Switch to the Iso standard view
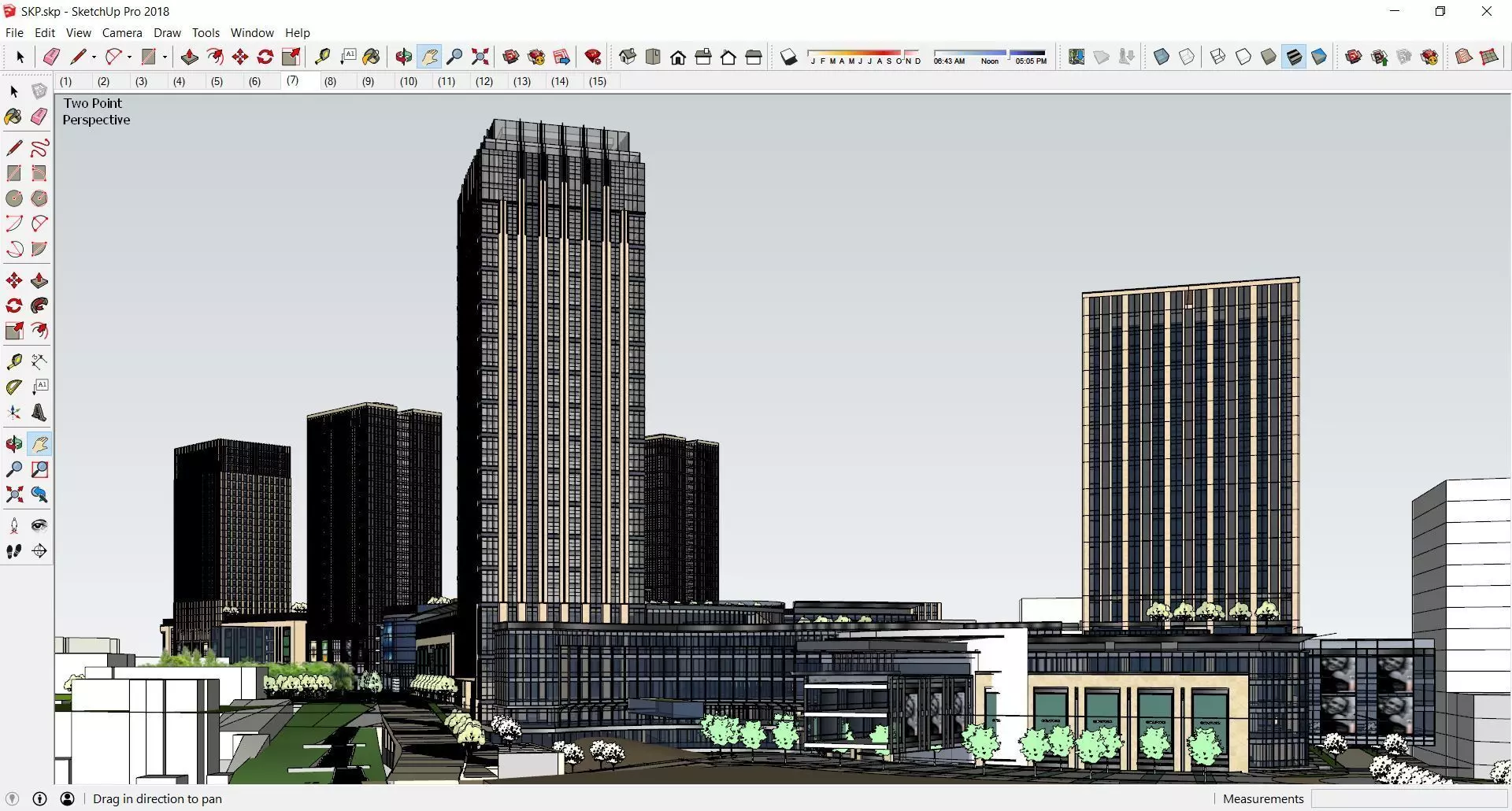The height and width of the screenshot is (811, 1512). pos(628,57)
